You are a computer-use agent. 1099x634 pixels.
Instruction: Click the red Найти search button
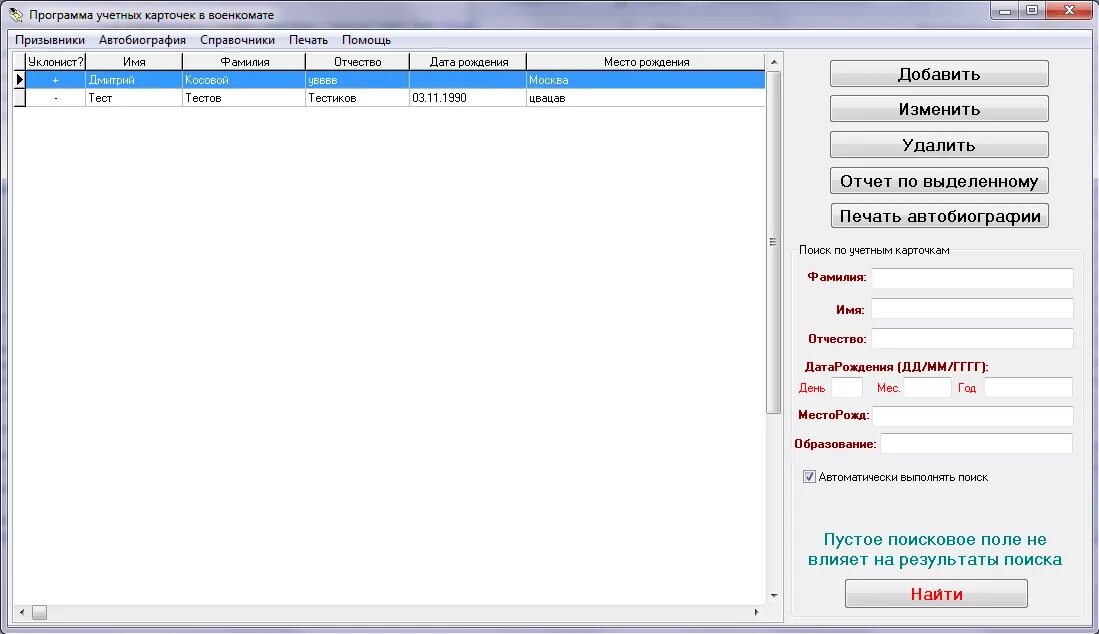[x=936, y=593]
